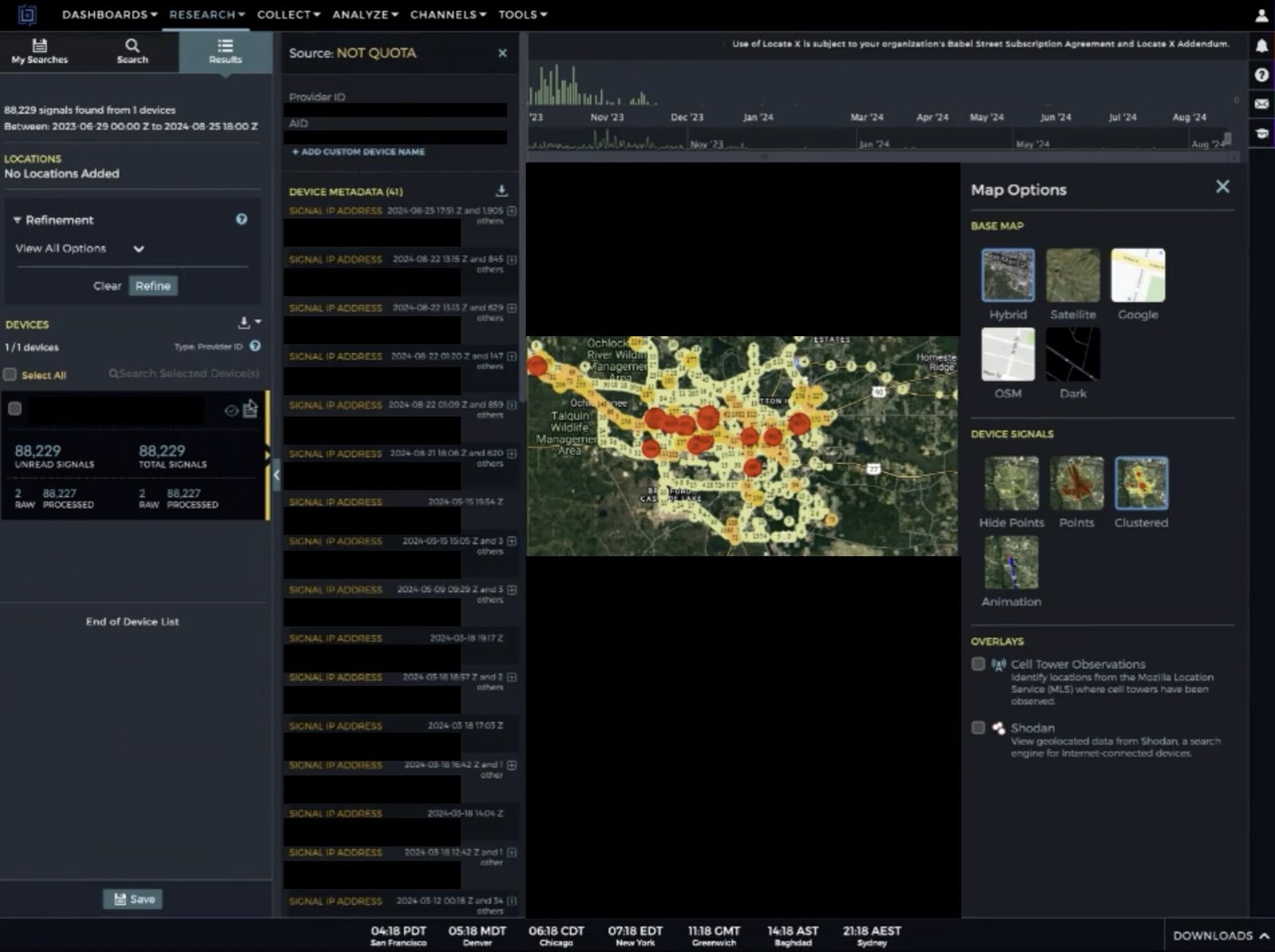
Task: Switch to My Searches tab
Action: point(39,52)
